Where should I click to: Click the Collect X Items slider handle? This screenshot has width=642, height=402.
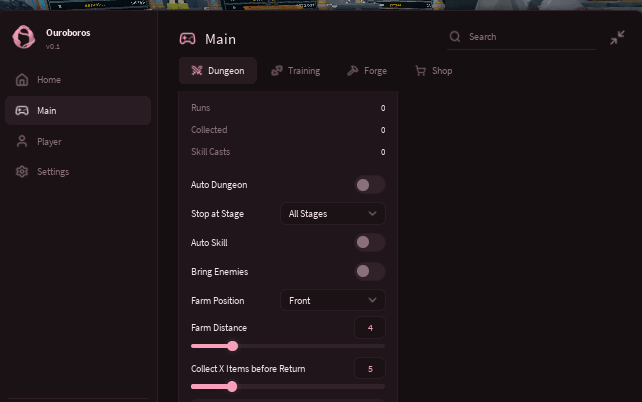pos(232,386)
